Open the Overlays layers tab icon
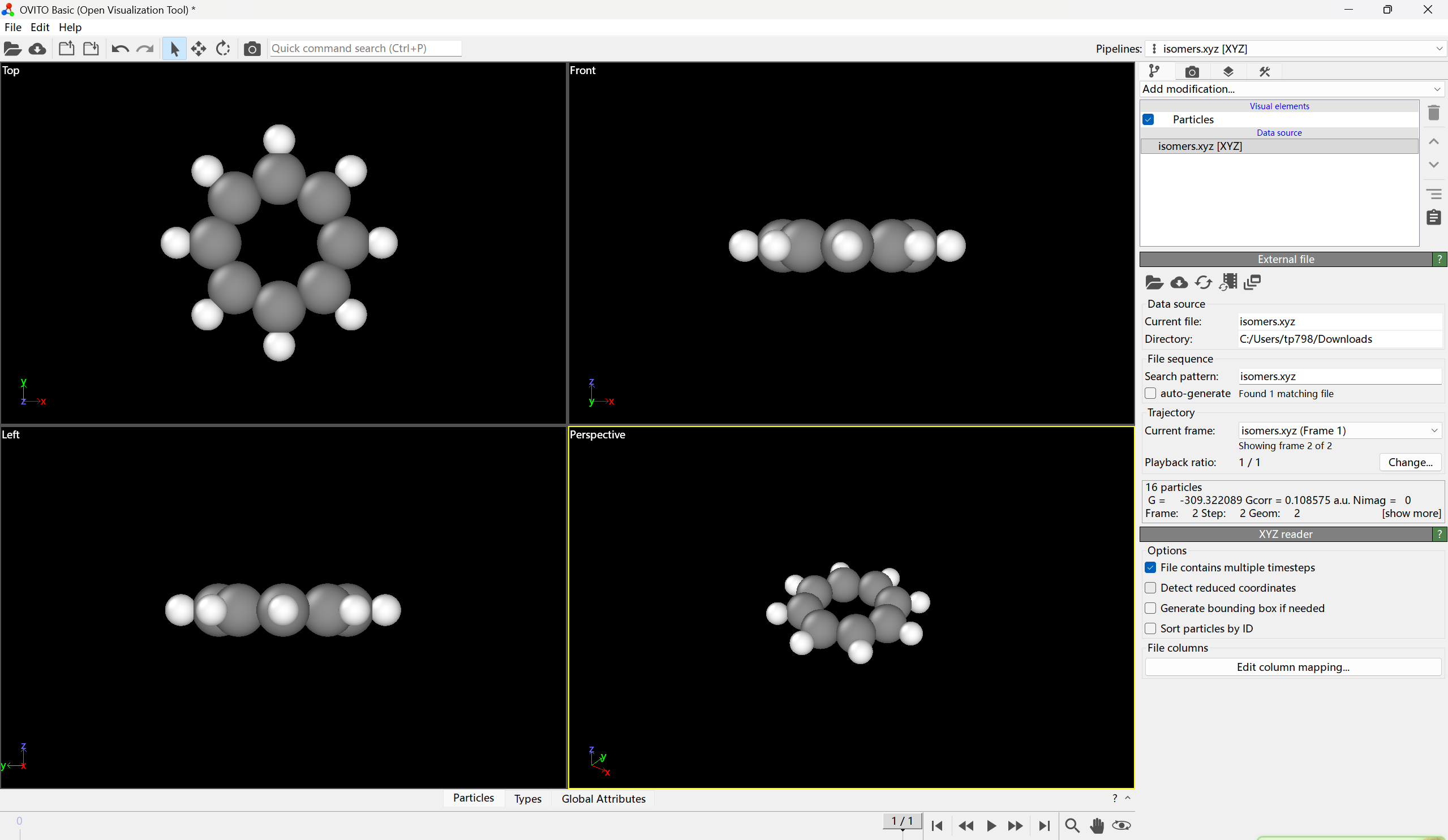1448x840 pixels. pos(1228,71)
